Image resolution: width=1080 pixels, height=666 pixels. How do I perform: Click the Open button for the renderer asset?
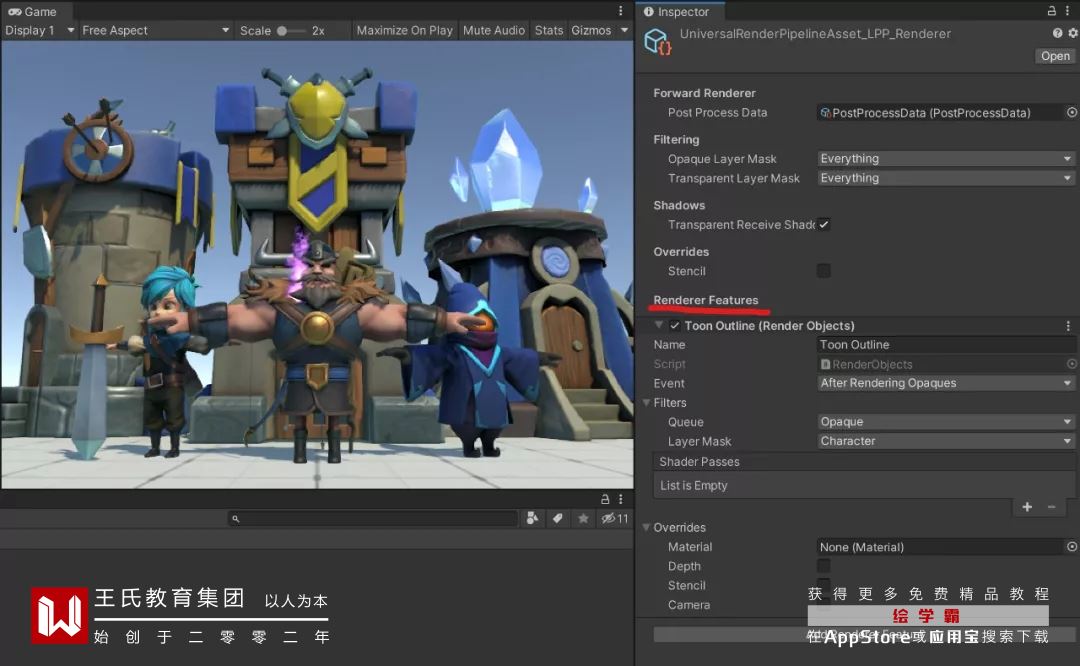[x=1055, y=56]
